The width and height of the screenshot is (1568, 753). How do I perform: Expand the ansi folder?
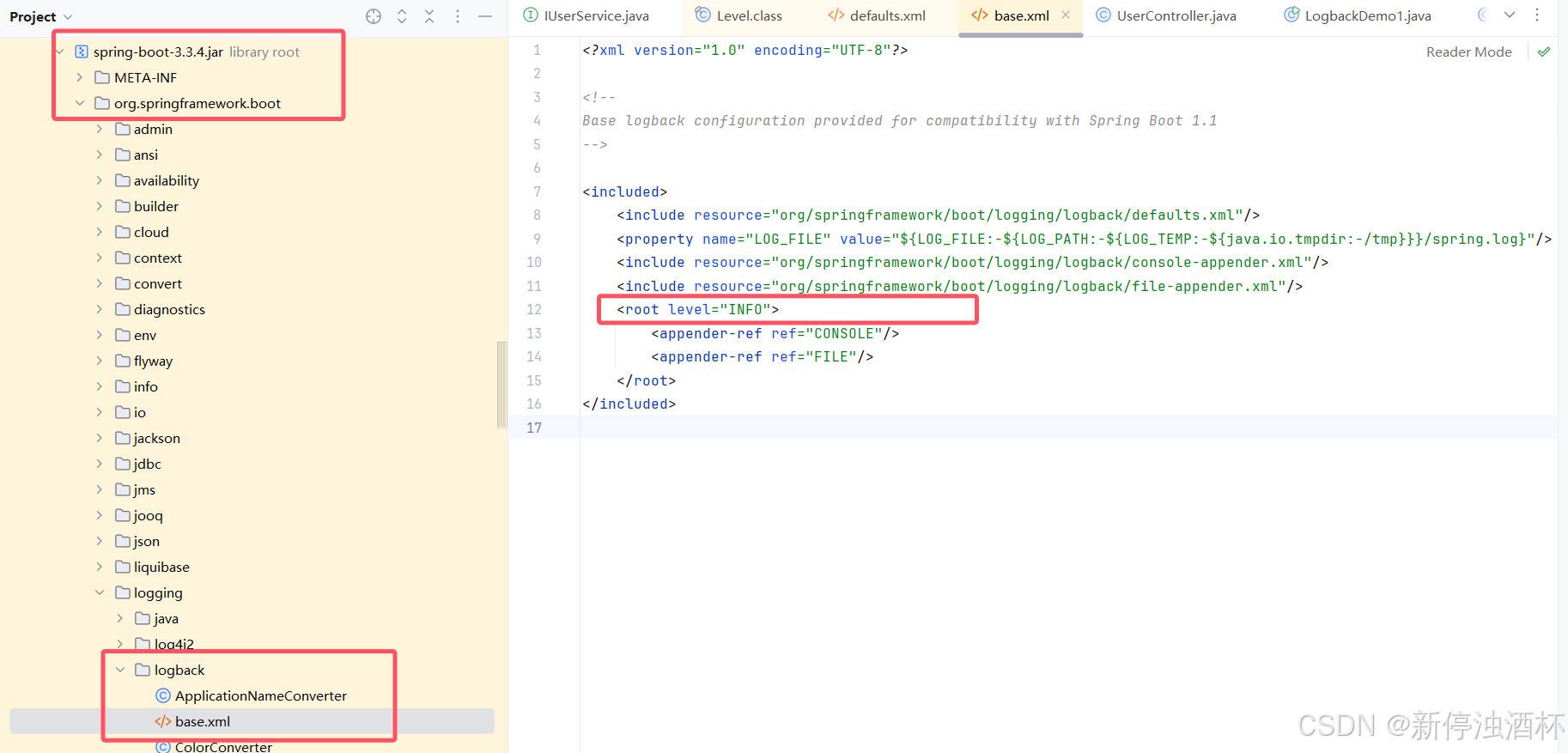pos(100,155)
